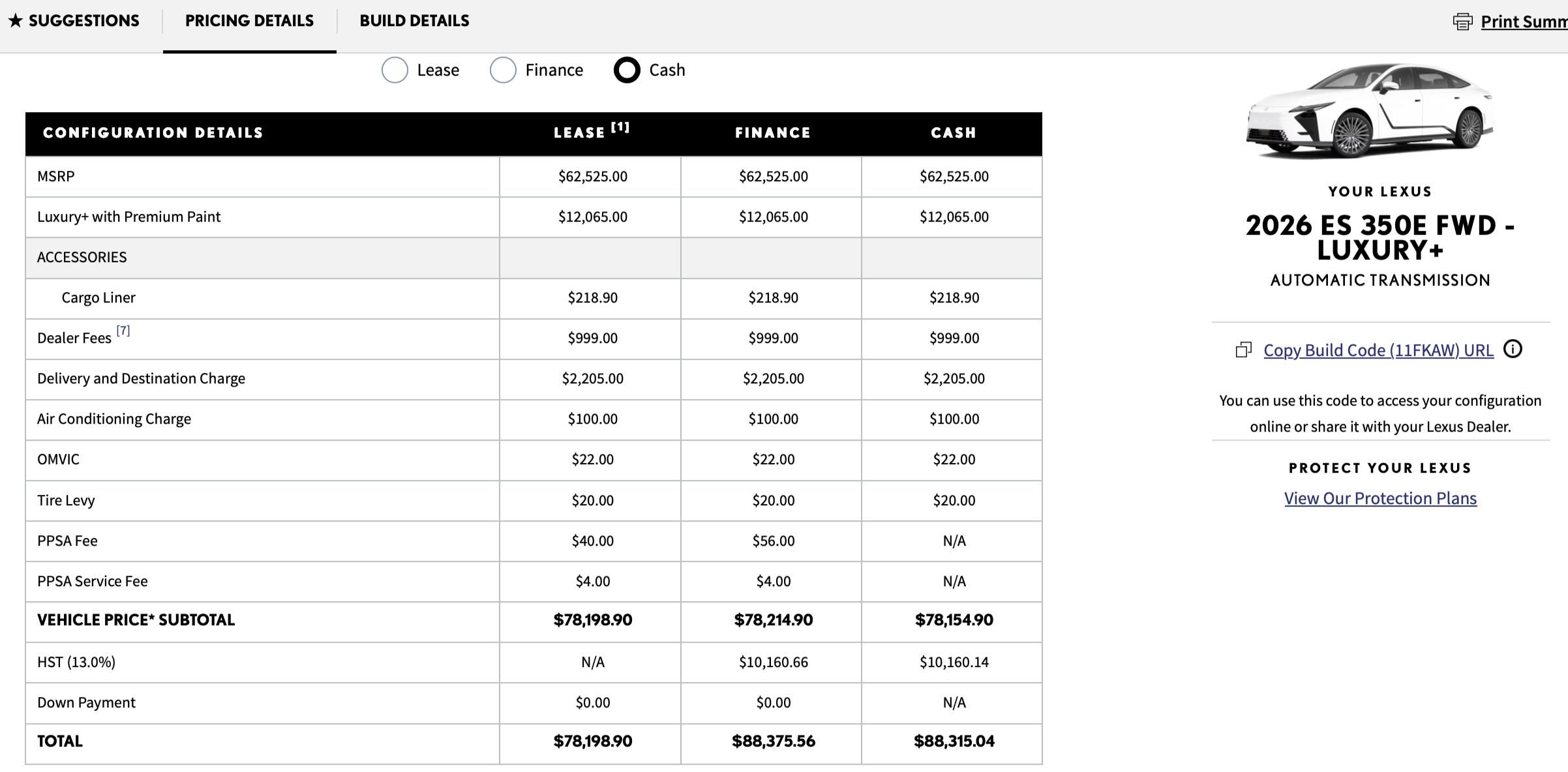Click the Finance column header
The image size is (1568, 772).
click(x=773, y=133)
